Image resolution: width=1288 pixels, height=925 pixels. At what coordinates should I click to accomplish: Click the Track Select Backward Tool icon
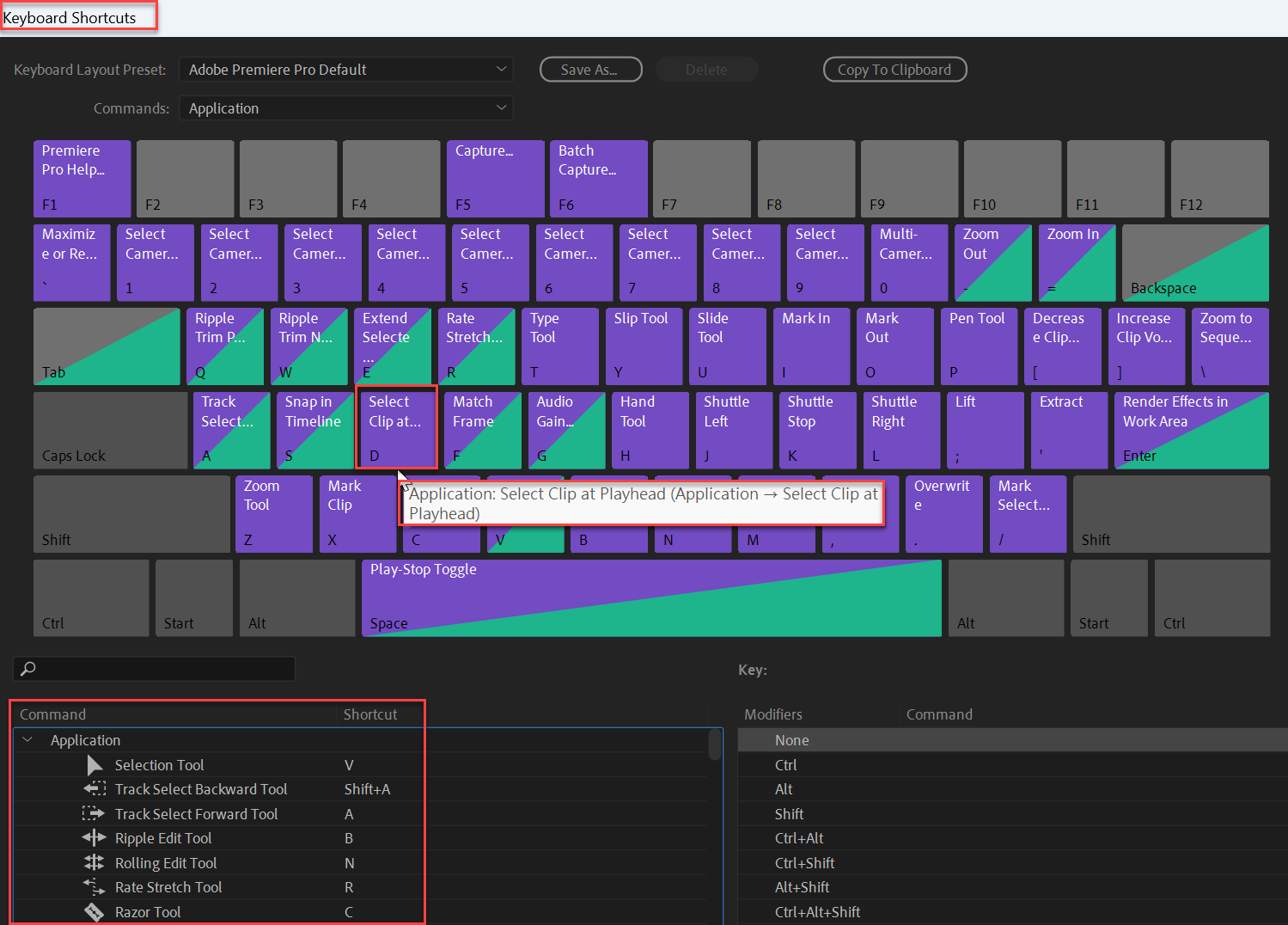(95, 789)
